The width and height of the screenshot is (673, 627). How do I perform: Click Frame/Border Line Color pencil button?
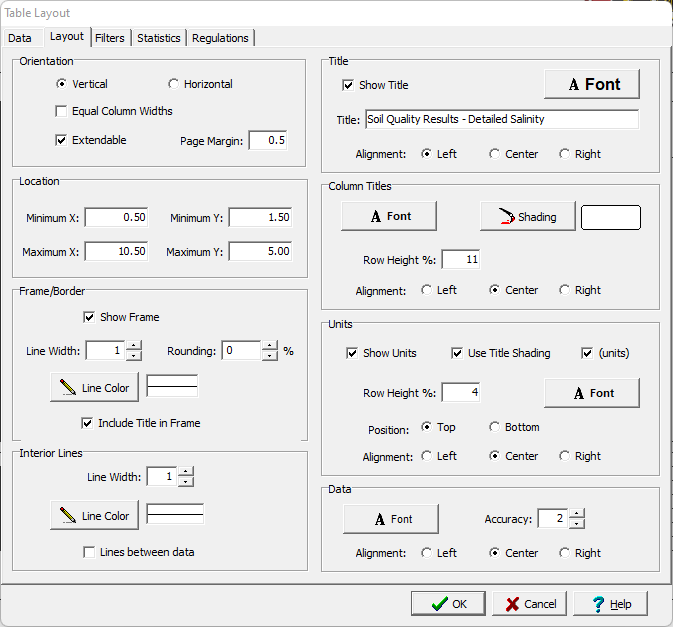[94, 387]
